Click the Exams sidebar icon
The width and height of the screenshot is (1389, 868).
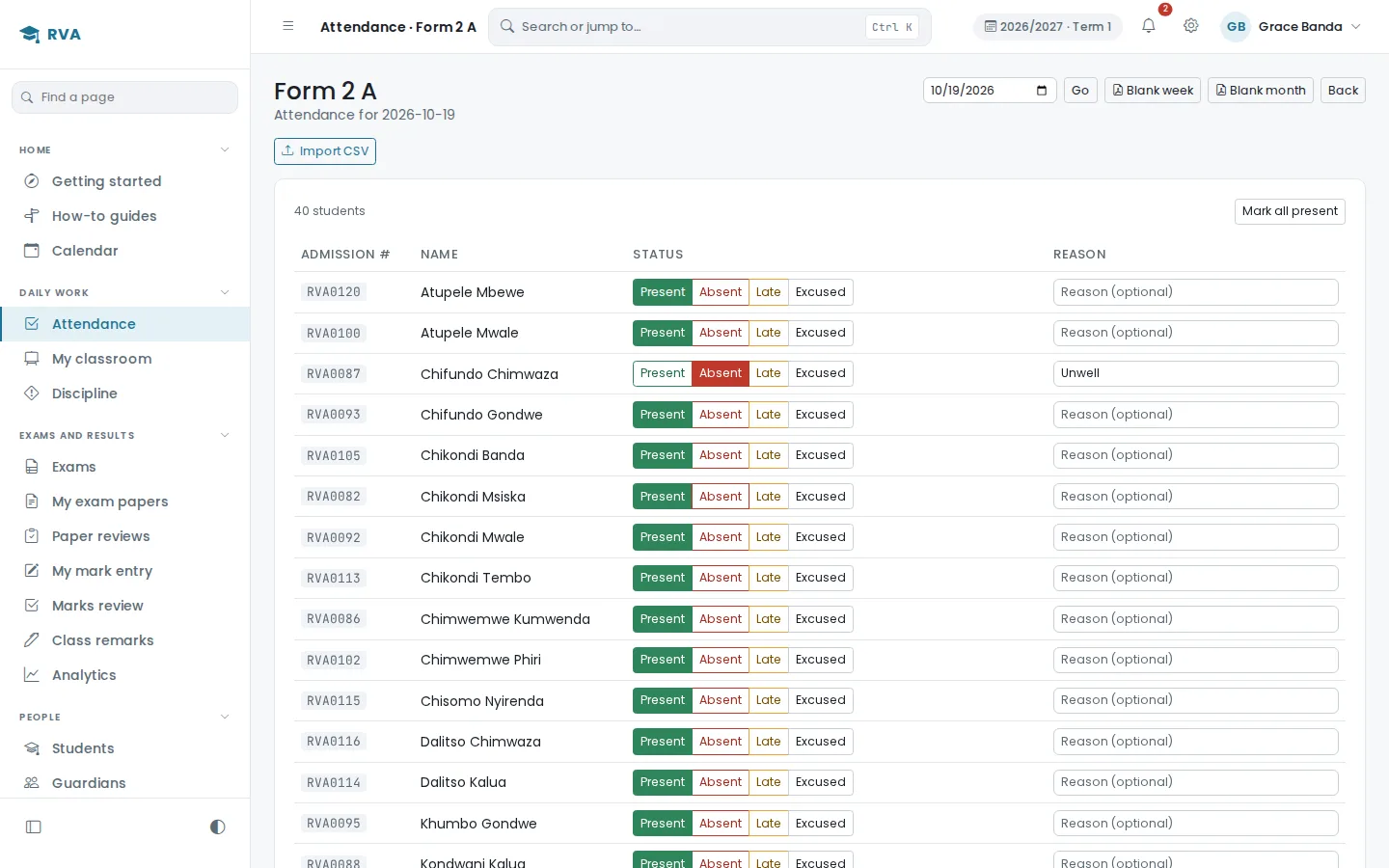[x=32, y=467]
